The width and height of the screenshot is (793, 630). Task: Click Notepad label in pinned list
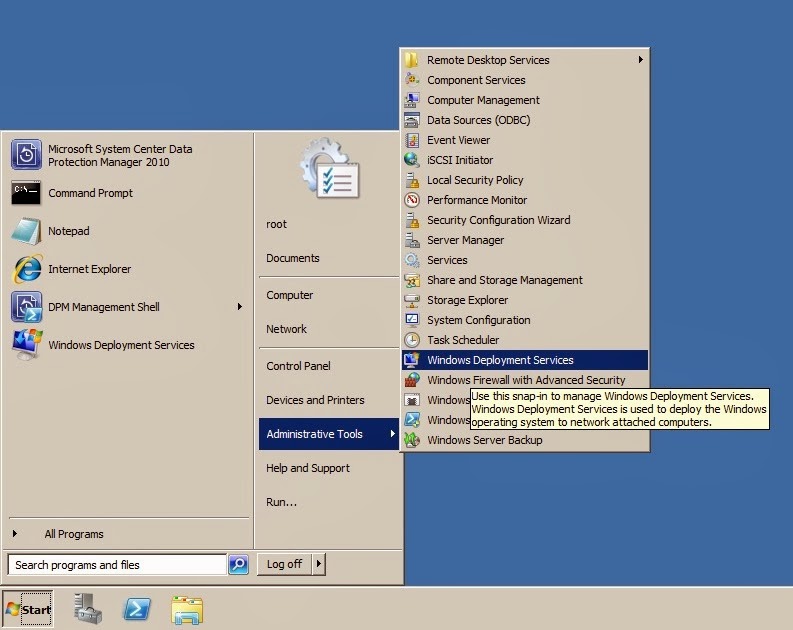click(69, 231)
